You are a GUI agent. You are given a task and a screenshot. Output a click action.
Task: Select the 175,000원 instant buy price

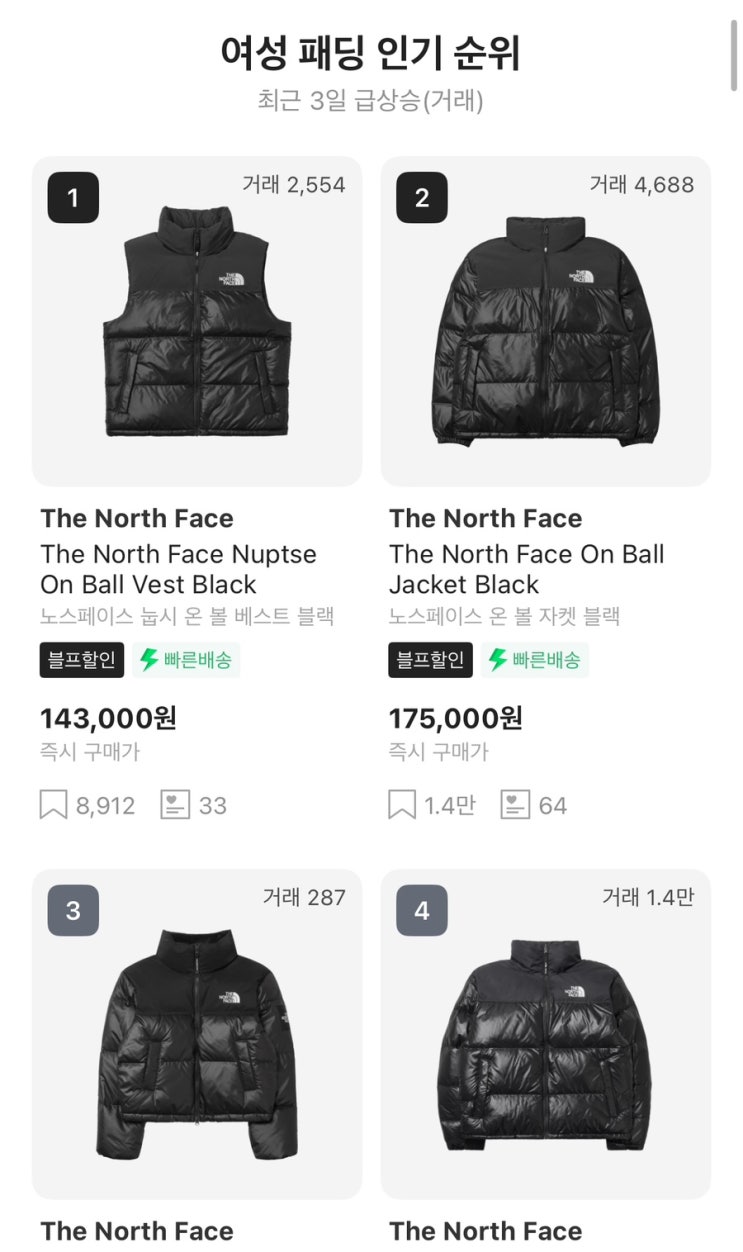456,718
